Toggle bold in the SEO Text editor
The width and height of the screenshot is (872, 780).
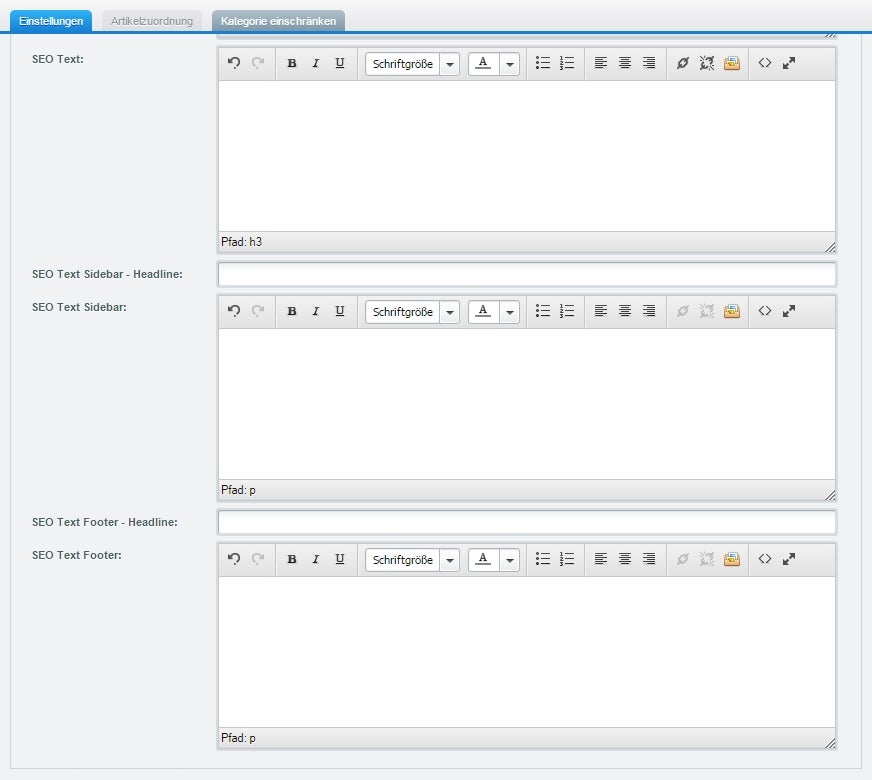pos(291,63)
